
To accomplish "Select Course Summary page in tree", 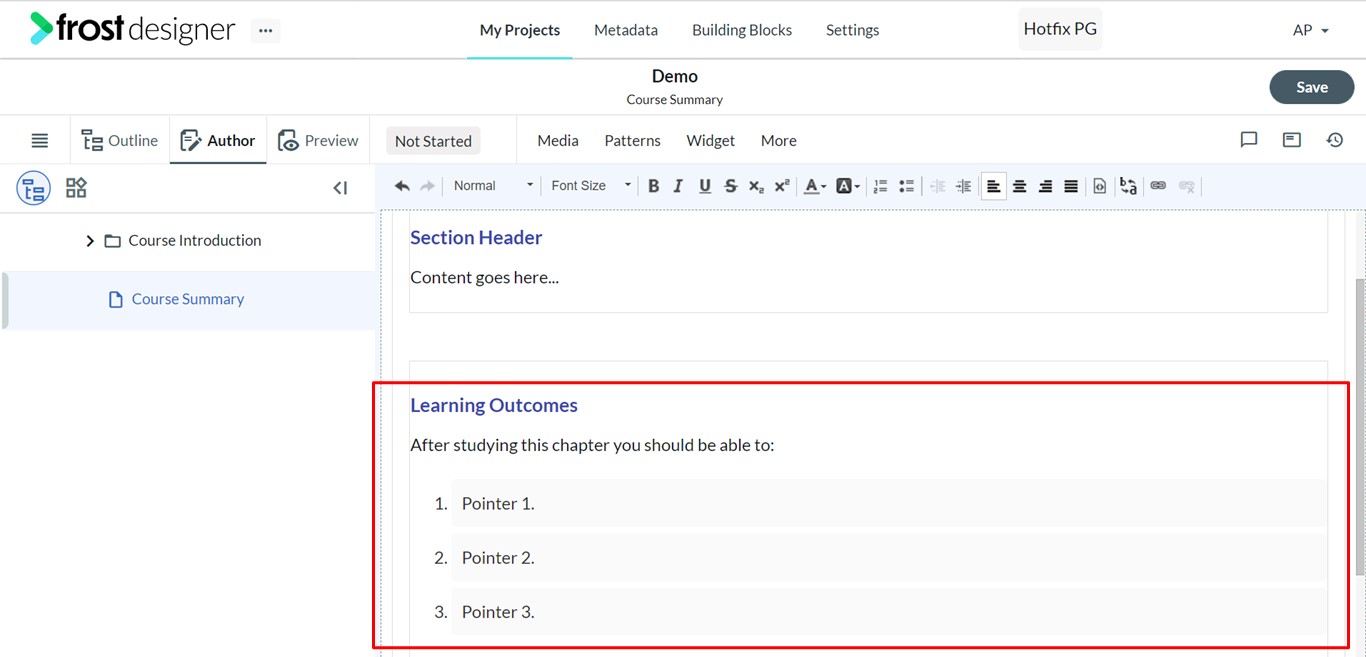I will tap(188, 299).
